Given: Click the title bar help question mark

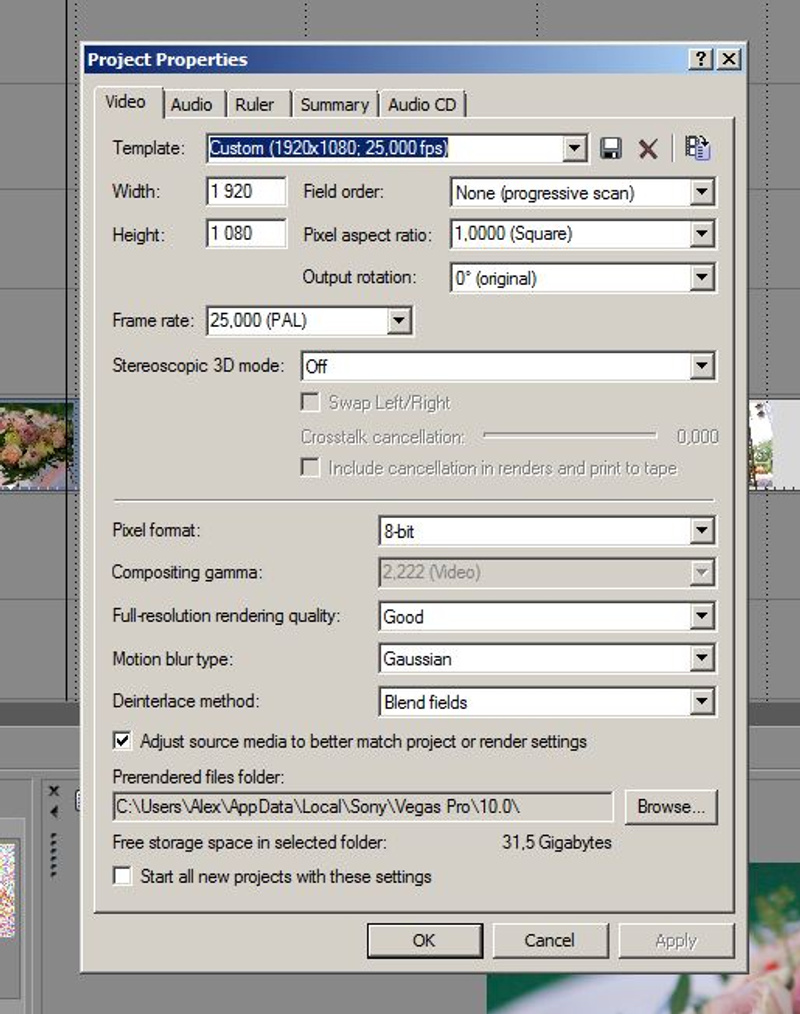Looking at the screenshot, I should [x=703, y=60].
